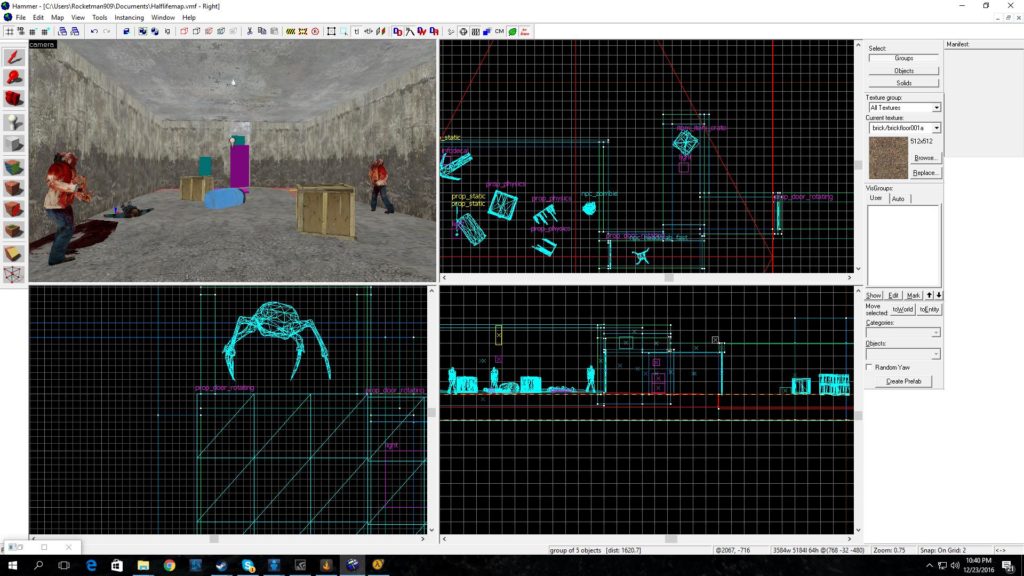Enable the Random Yaw checkbox

coord(870,368)
